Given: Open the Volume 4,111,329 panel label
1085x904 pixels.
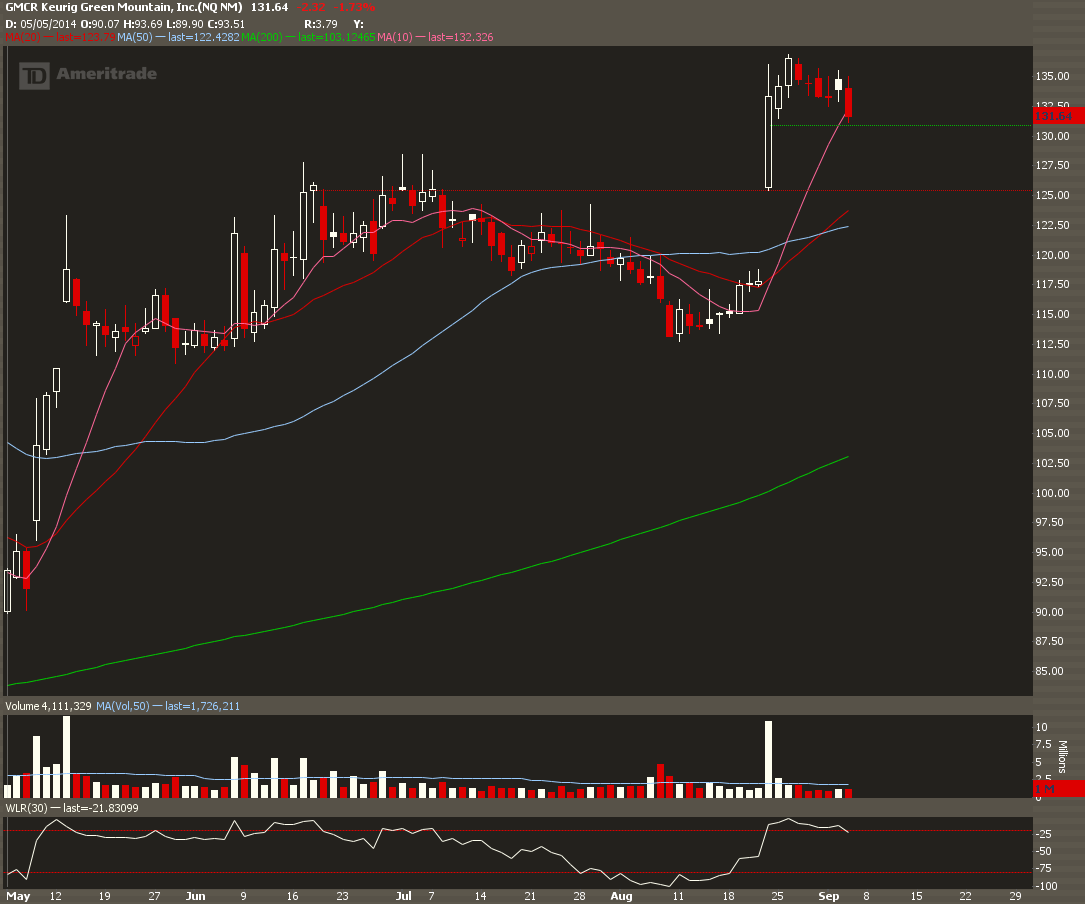Looking at the screenshot, I should (x=48, y=706).
